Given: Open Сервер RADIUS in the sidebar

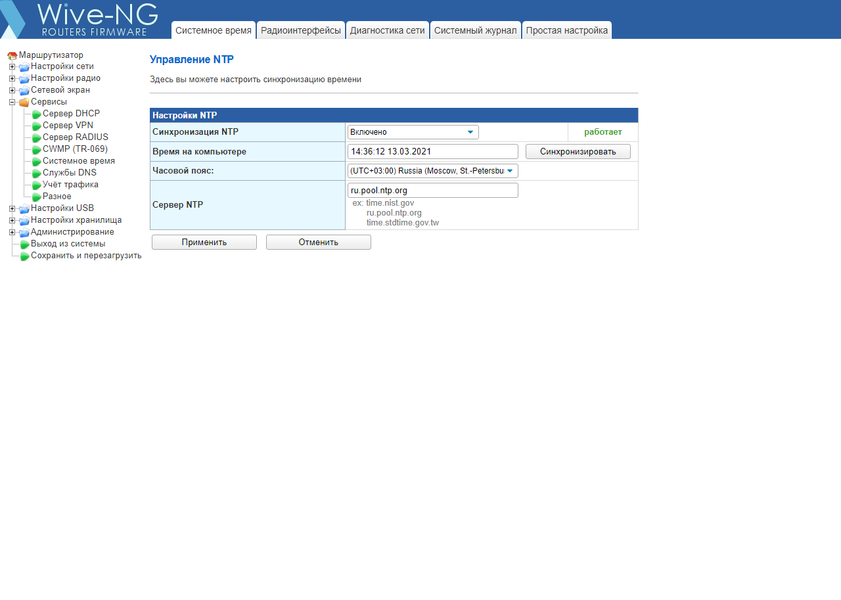Looking at the screenshot, I should point(75,137).
